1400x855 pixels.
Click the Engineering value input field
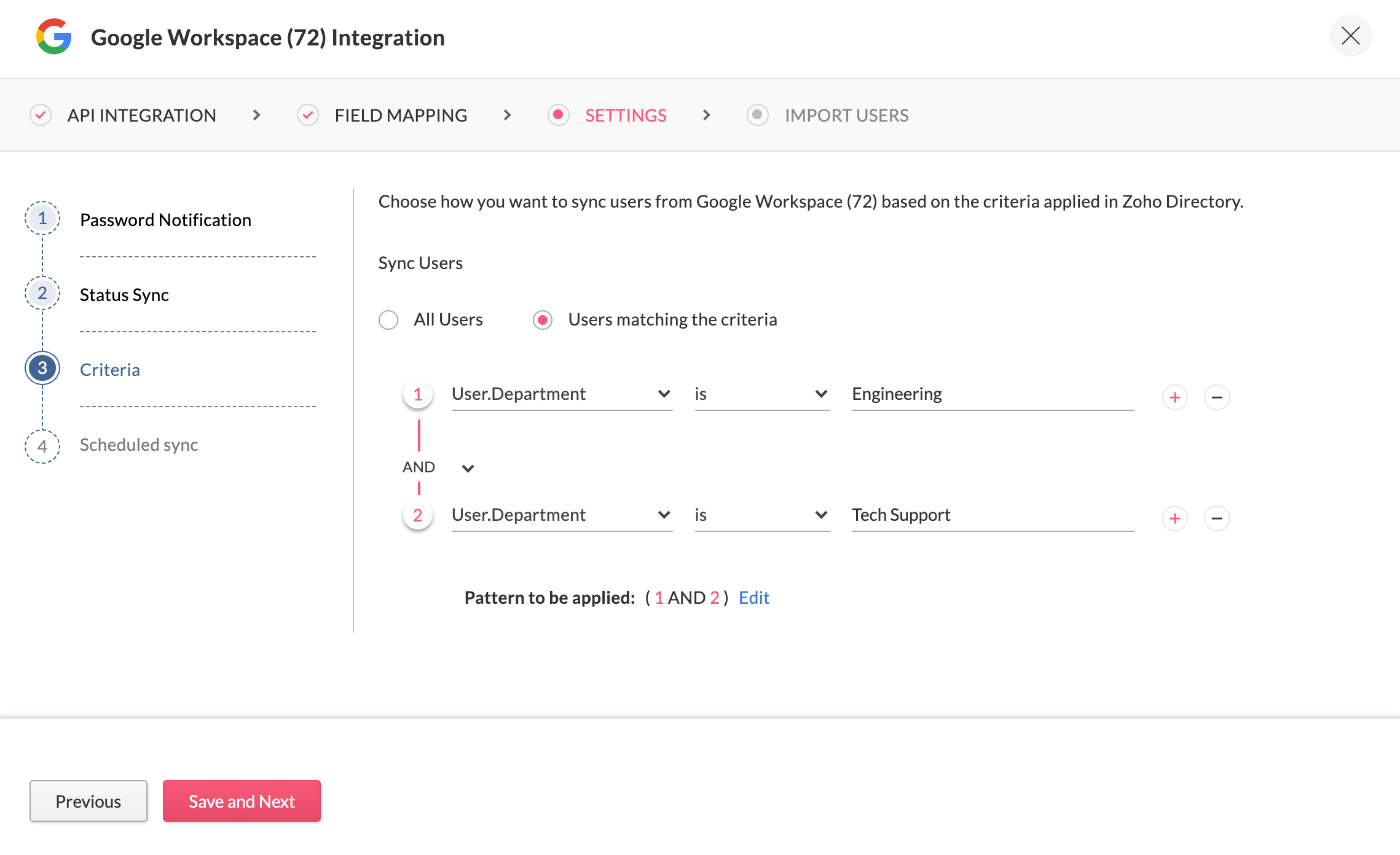pyautogui.click(x=992, y=394)
